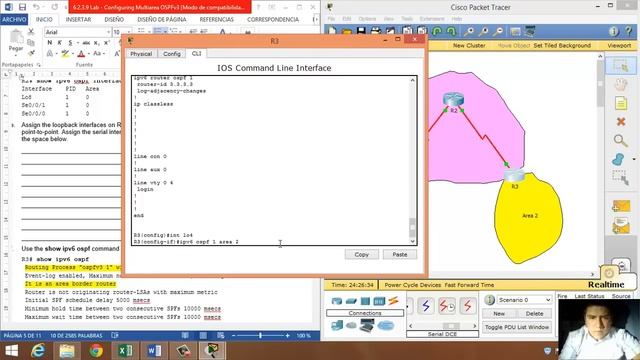Screen dimensions: 640x360
Task: Open the text highlight color dropdown arrow
Action: point(73,53)
